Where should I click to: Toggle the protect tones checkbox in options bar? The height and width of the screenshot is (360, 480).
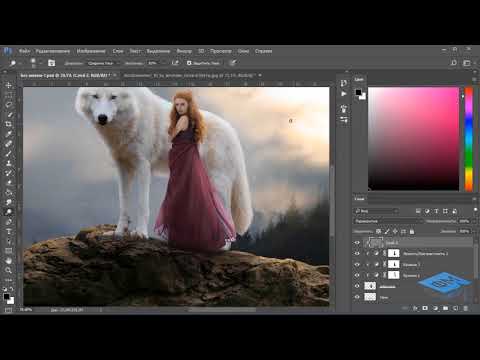pyautogui.click(x=189, y=63)
